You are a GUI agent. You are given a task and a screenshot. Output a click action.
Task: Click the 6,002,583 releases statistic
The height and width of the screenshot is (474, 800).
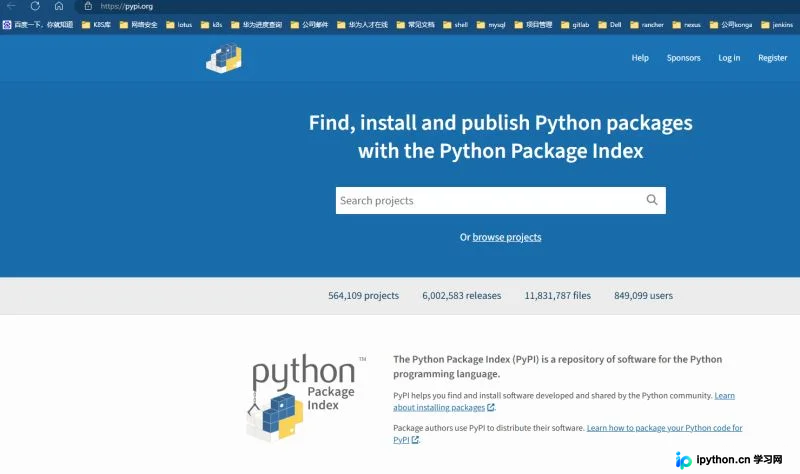pos(462,295)
